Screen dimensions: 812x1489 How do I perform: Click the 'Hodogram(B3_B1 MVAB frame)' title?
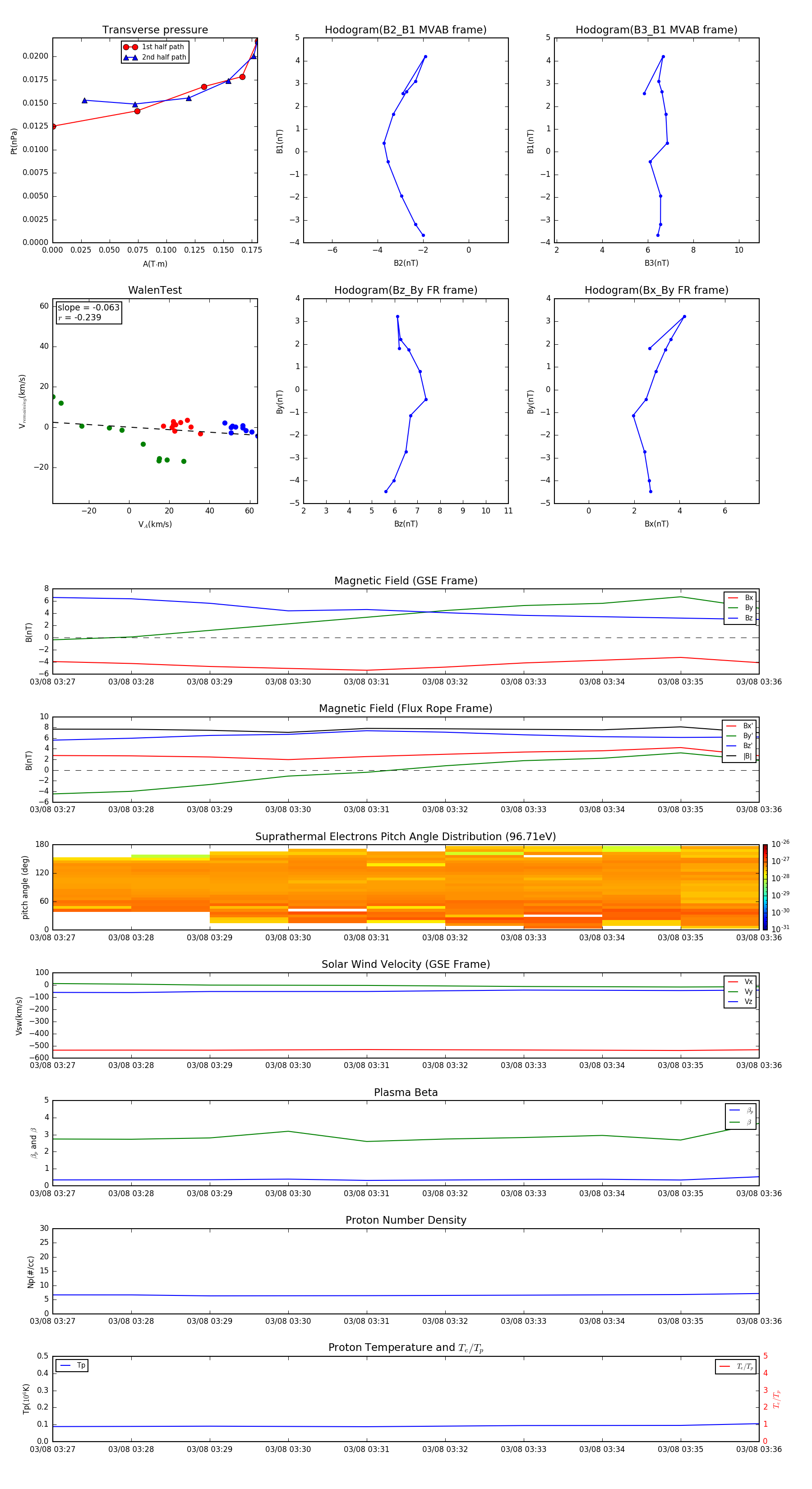pos(656,30)
